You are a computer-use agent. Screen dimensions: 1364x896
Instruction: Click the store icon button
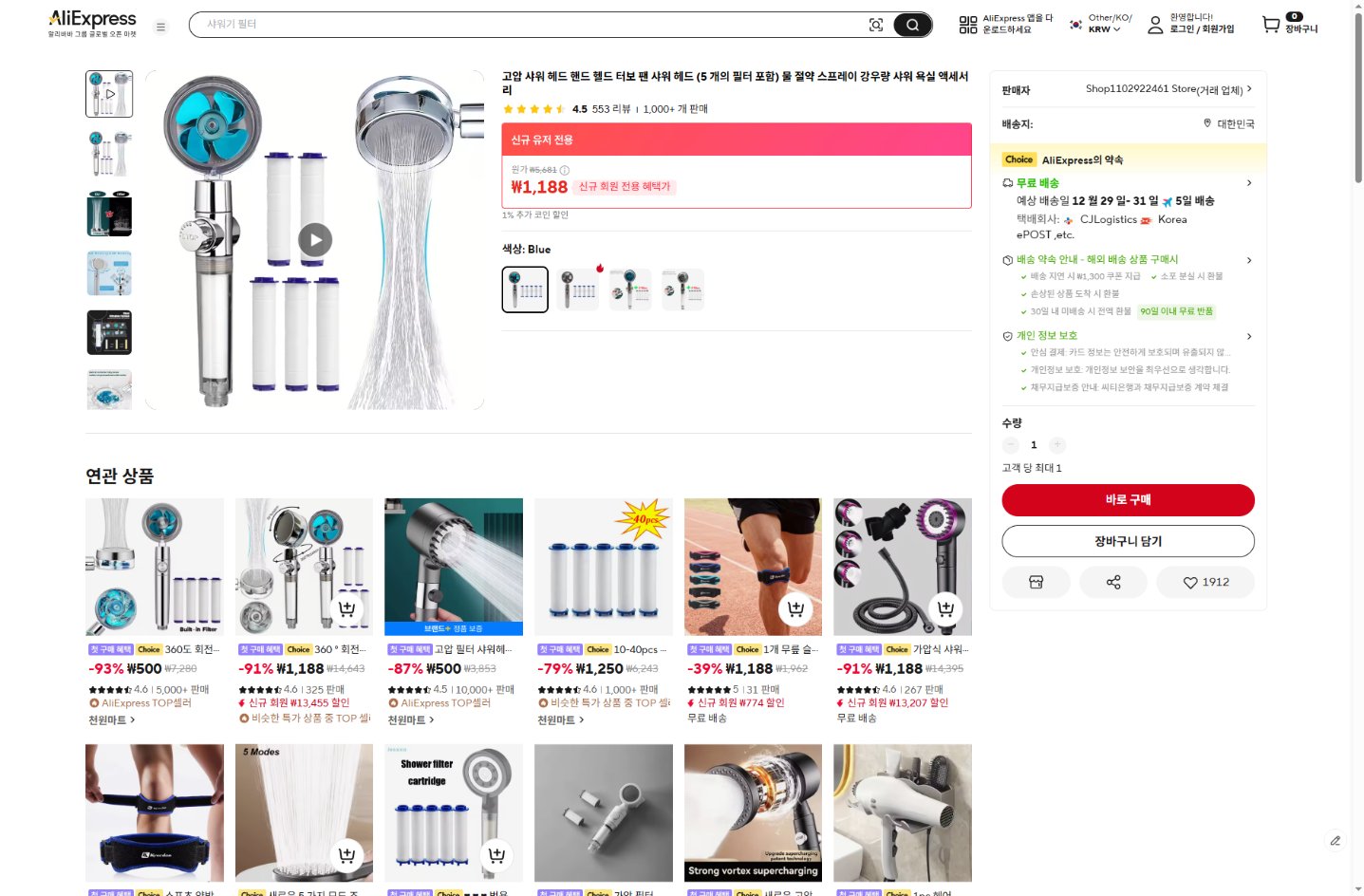1036,582
